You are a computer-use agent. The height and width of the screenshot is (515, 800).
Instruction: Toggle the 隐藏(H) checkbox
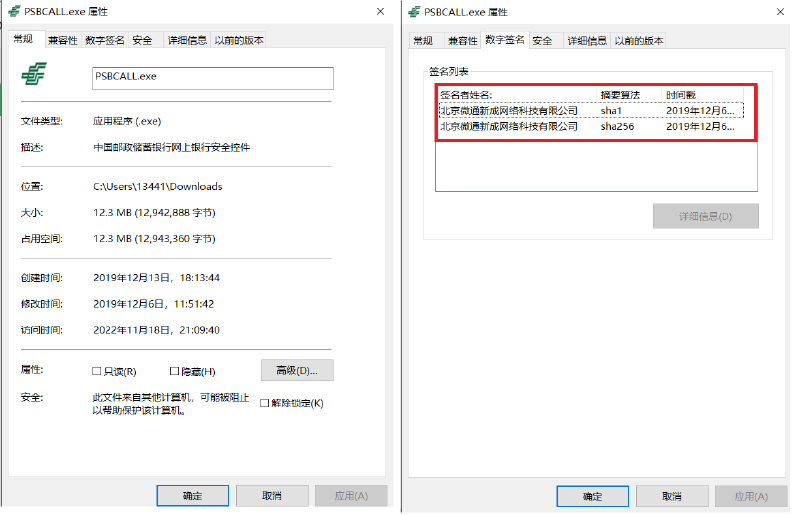coord(174,371)
